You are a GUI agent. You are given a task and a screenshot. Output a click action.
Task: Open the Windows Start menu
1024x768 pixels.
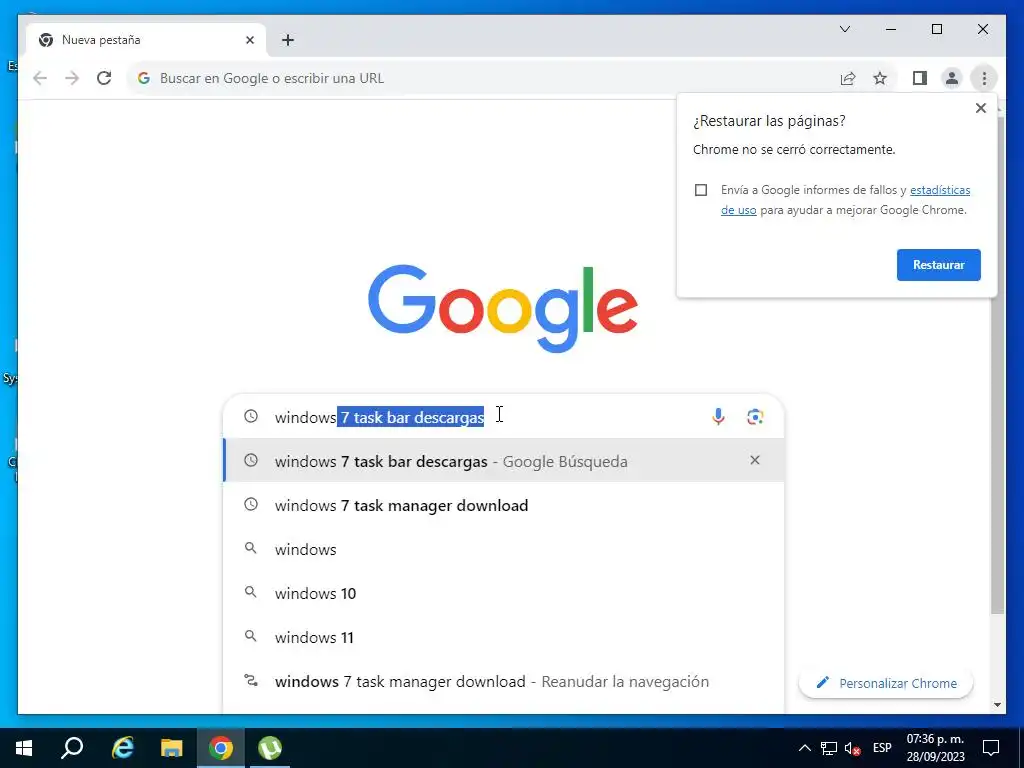click(24, 748)
